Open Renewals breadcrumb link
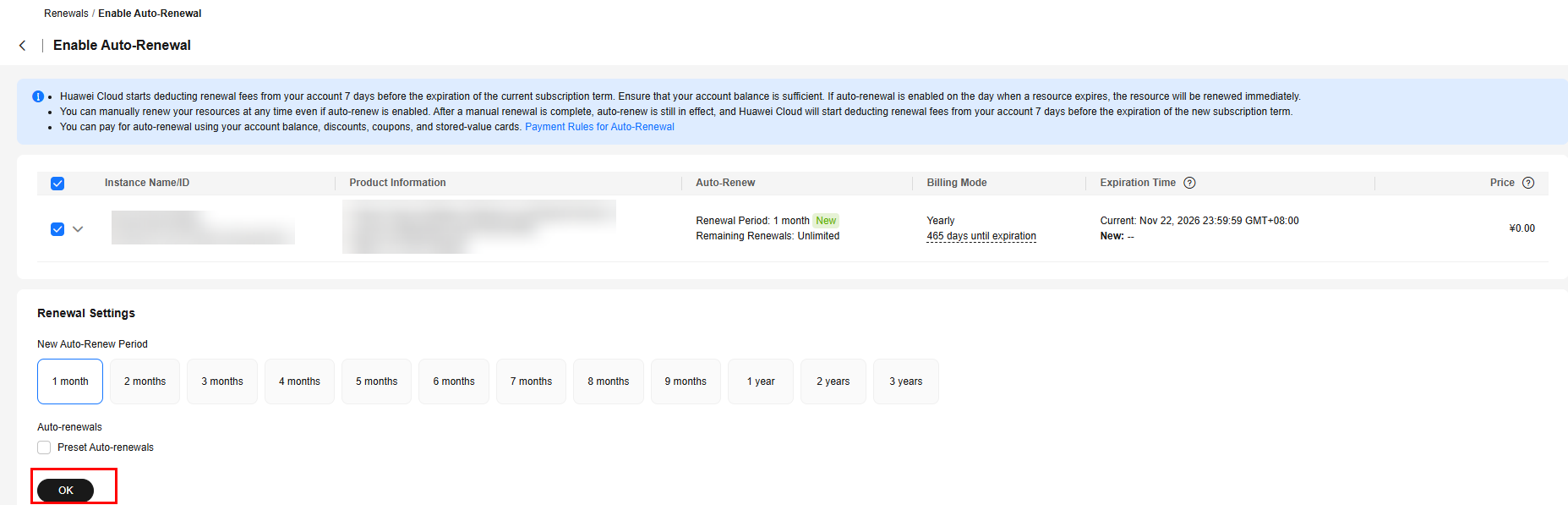This screenshot has height=505, width=1568. tap(66, 14)
